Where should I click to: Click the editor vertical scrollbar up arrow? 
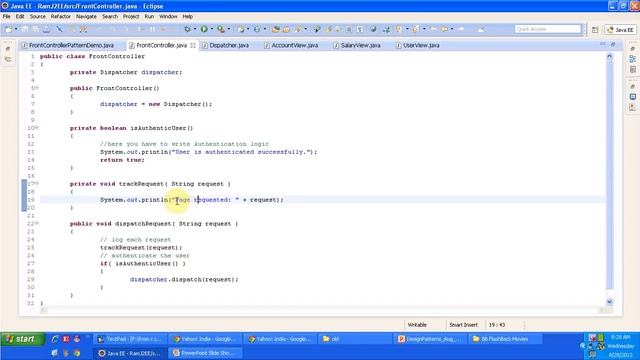point(609,57)
